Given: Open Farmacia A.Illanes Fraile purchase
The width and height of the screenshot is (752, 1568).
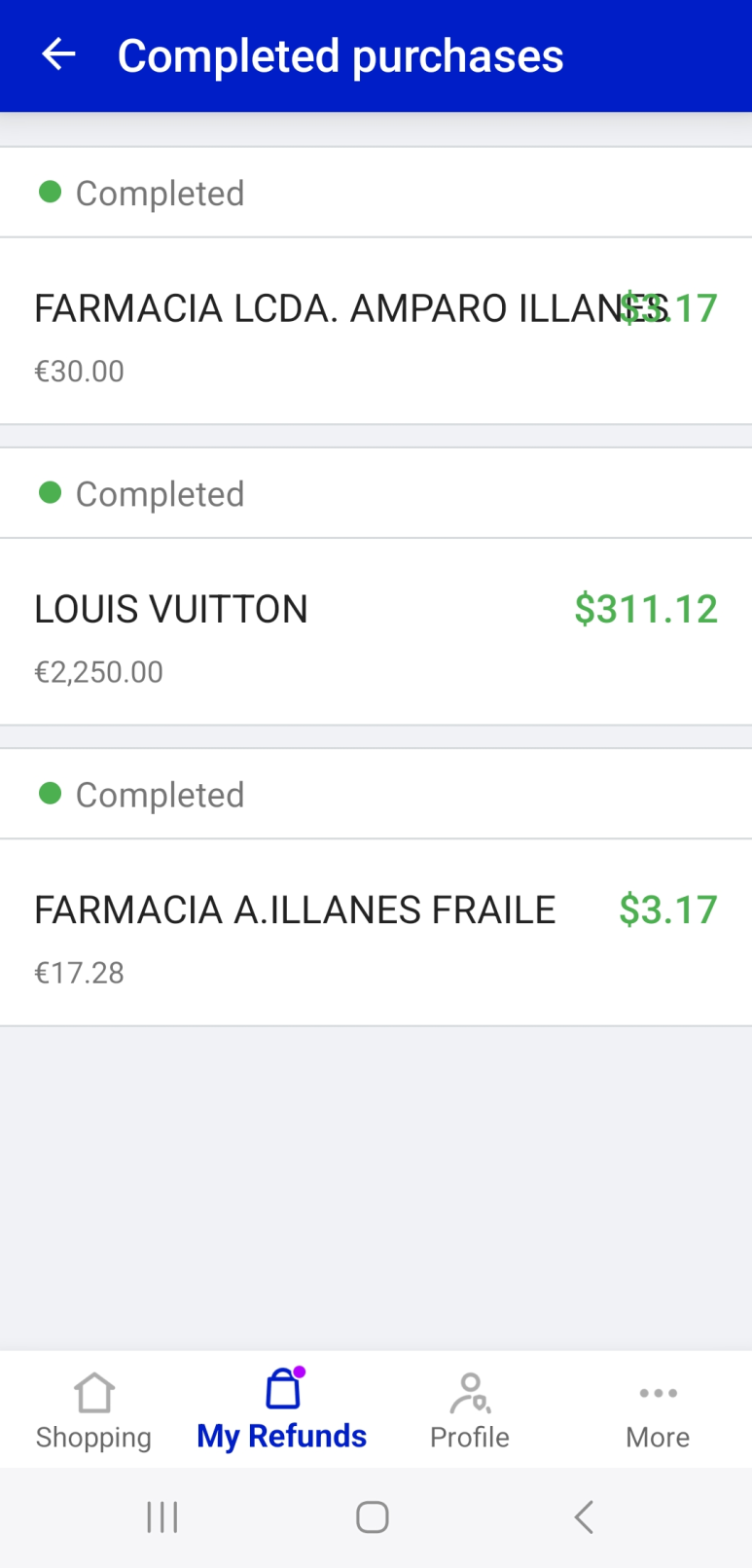Looking at the screenshot, I should pyautogui.click(x=376, y=932).
